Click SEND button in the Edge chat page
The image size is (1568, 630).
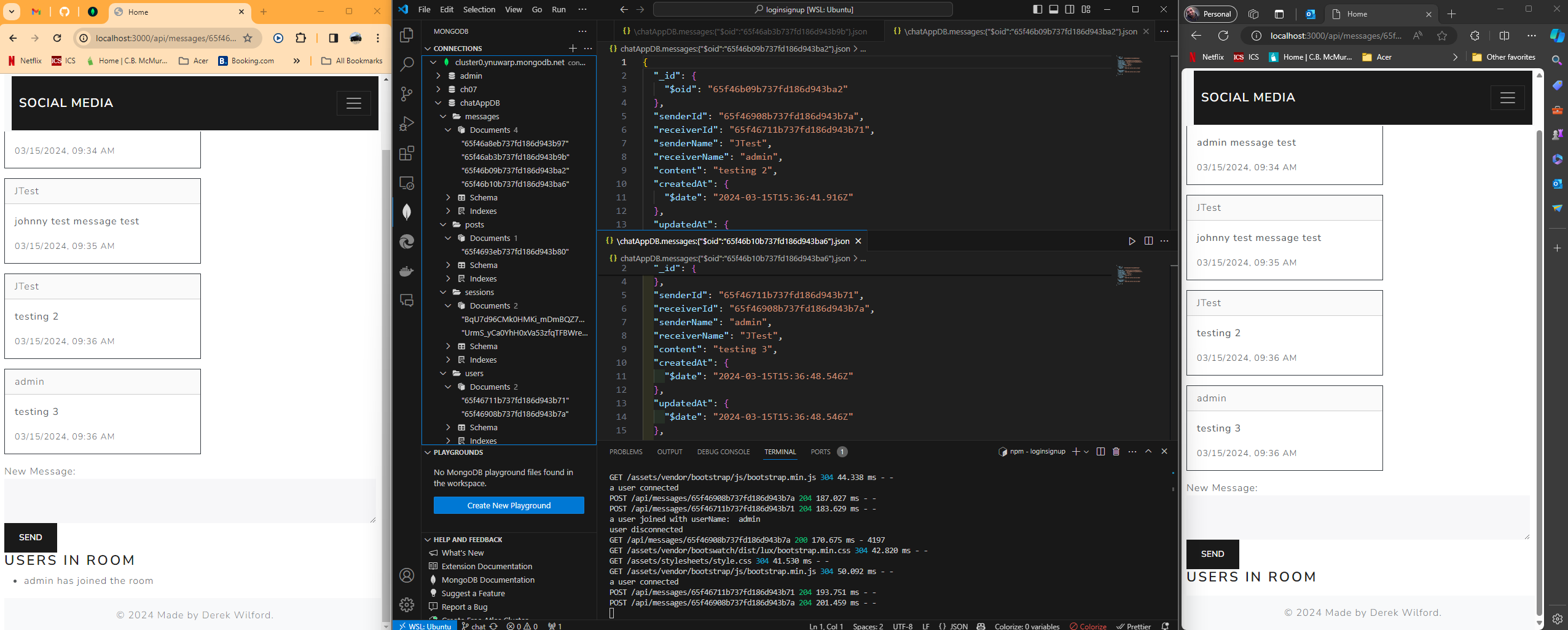coord(1212,554)
